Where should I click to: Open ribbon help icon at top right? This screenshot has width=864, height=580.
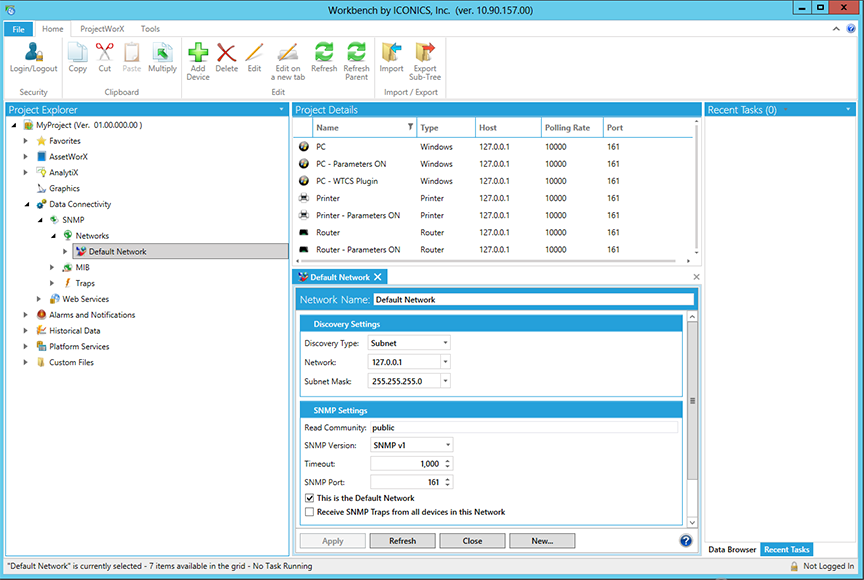coord(851,29)
